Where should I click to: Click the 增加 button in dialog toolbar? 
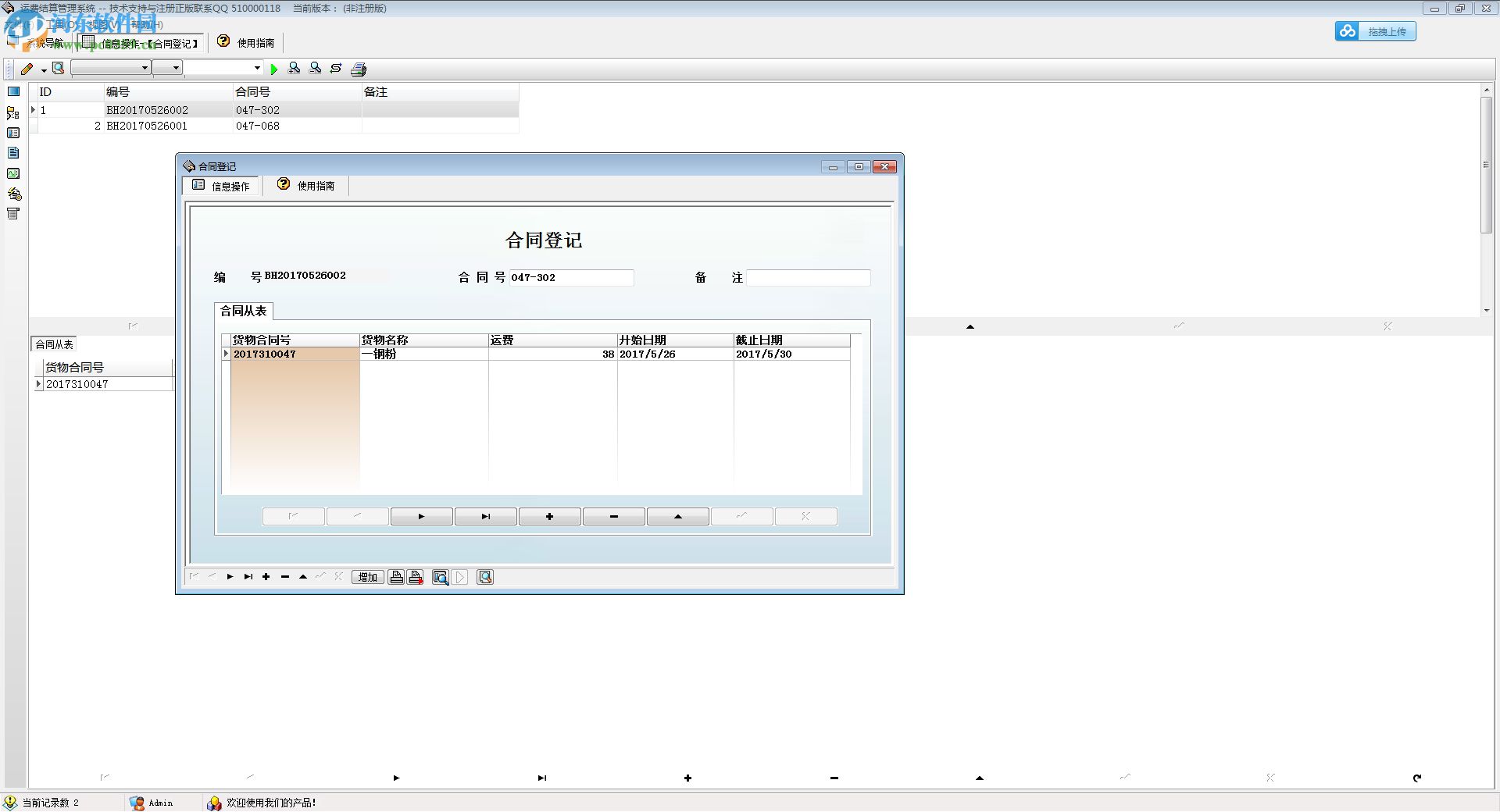click(367, 577)
